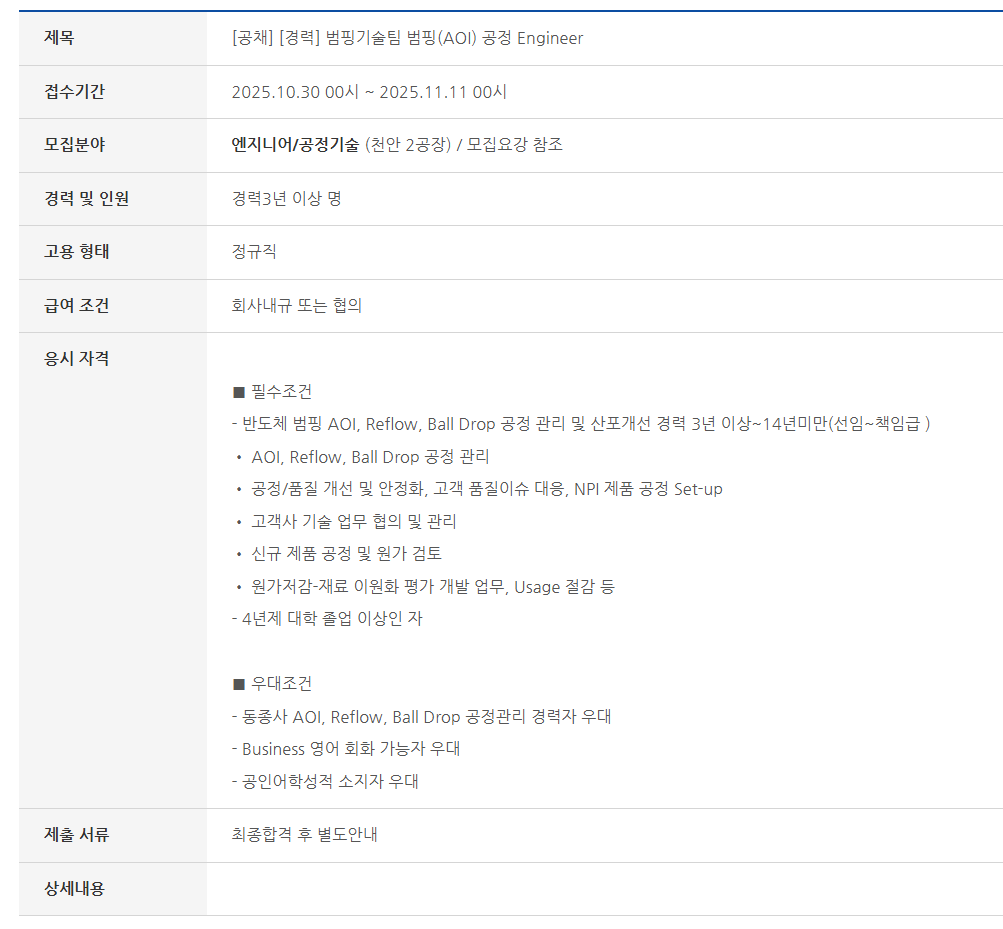1003x929 pixels.
Task: Click the Business 영어 회화 가능자 우대 line
Action: pyautogui.click(x=346, y=749)
